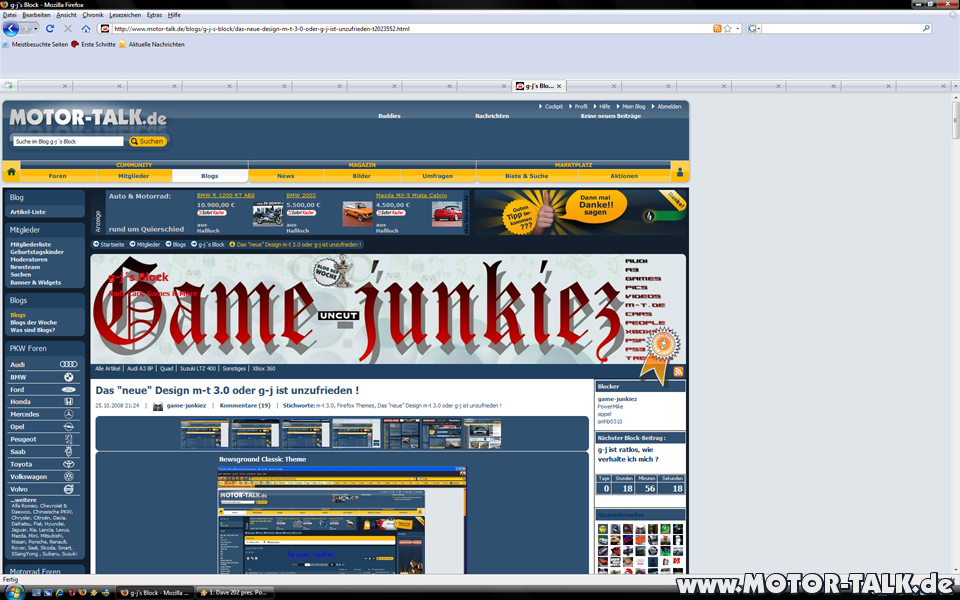This screenshot has height=600, width=960.
Task: Click the blog search field on Motor-Talk
Action: click(68, 141)
